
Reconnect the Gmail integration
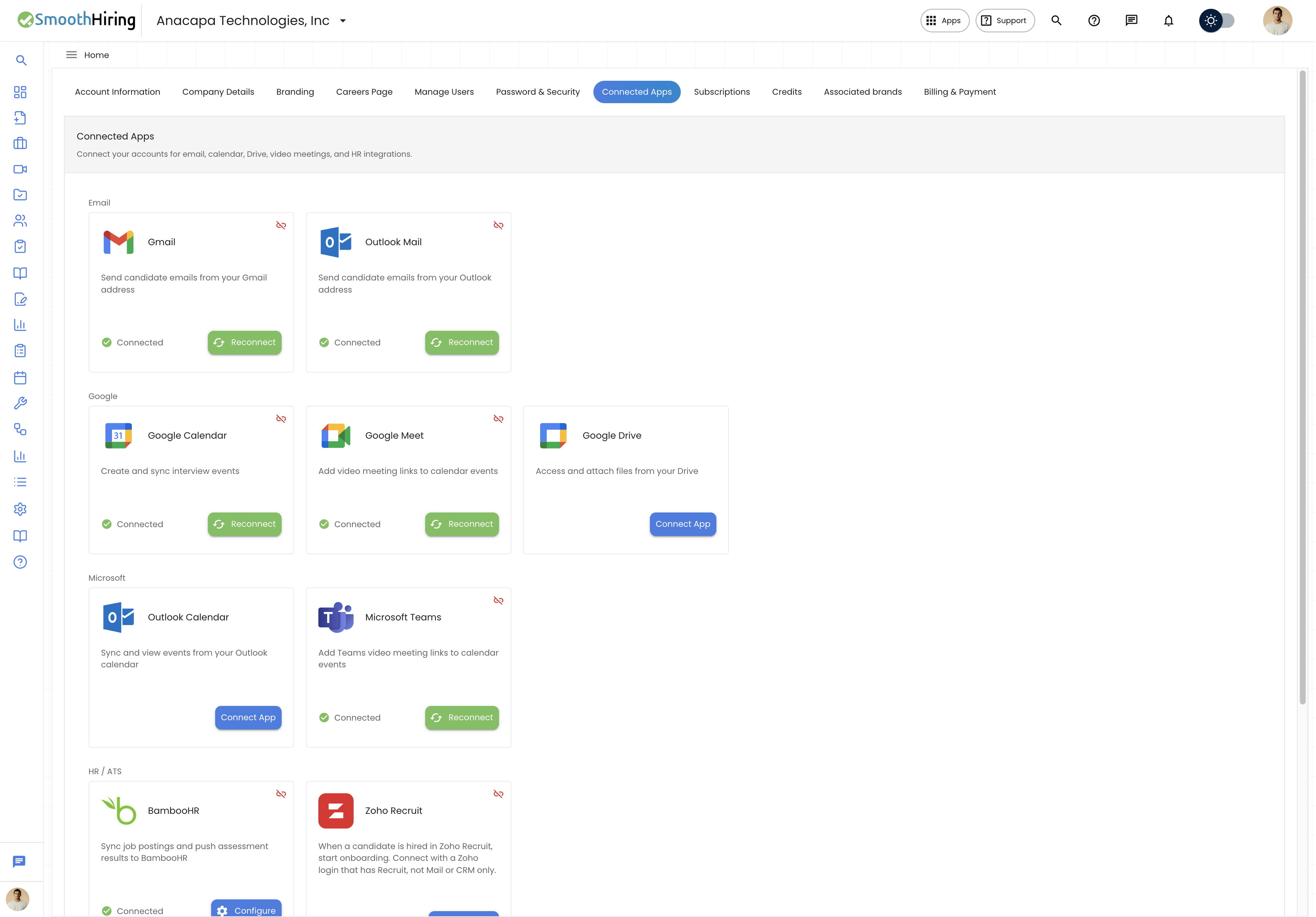245,342
